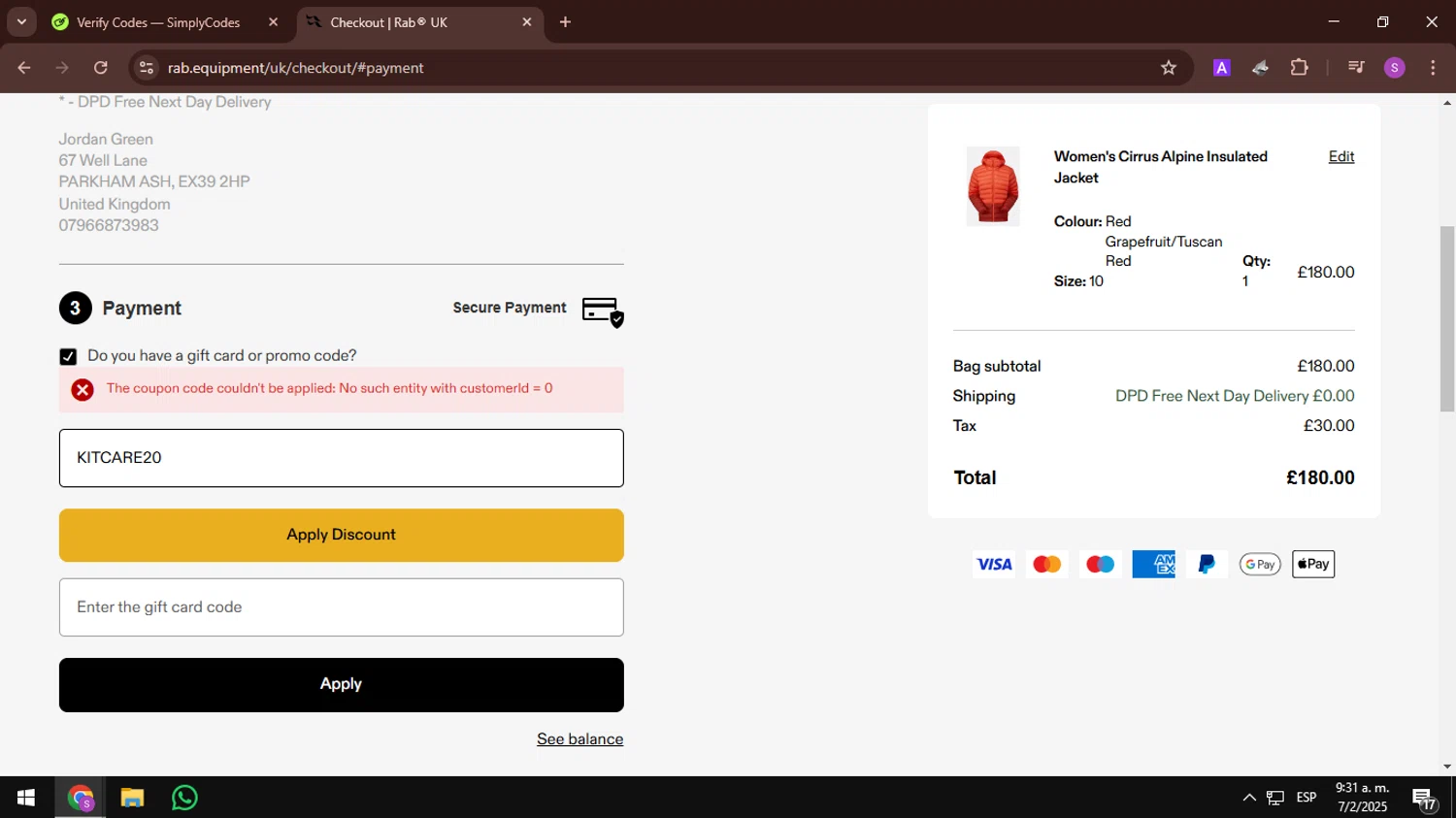Click the Maestro payment logo
The width and height of the screenshot is (1456, 818).
pos(1100,564)
